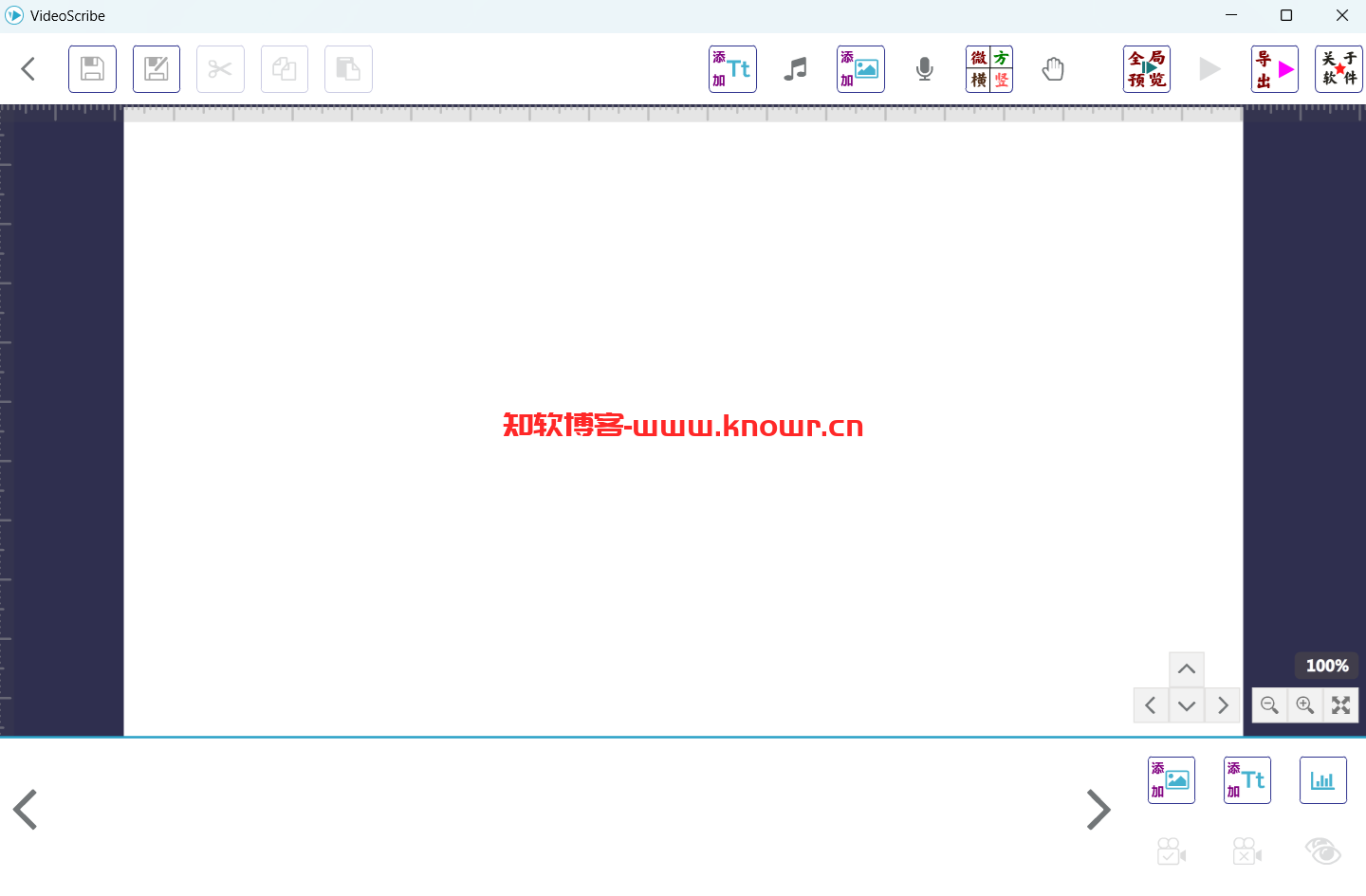The height and width of the screenshot is (896, 1366).
Task: Record a voiceover with microphone
Action: pos(925,69)
